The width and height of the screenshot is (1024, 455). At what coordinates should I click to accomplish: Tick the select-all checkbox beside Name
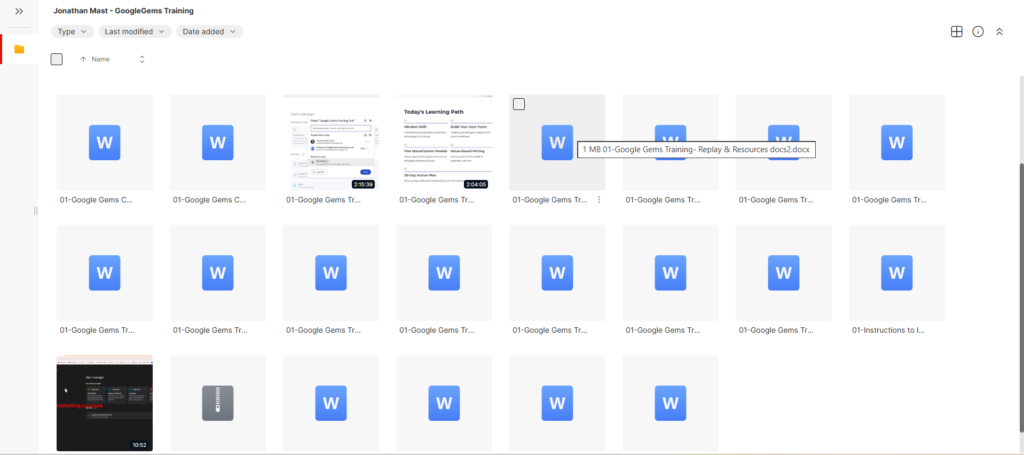click(x=57, y=59)
